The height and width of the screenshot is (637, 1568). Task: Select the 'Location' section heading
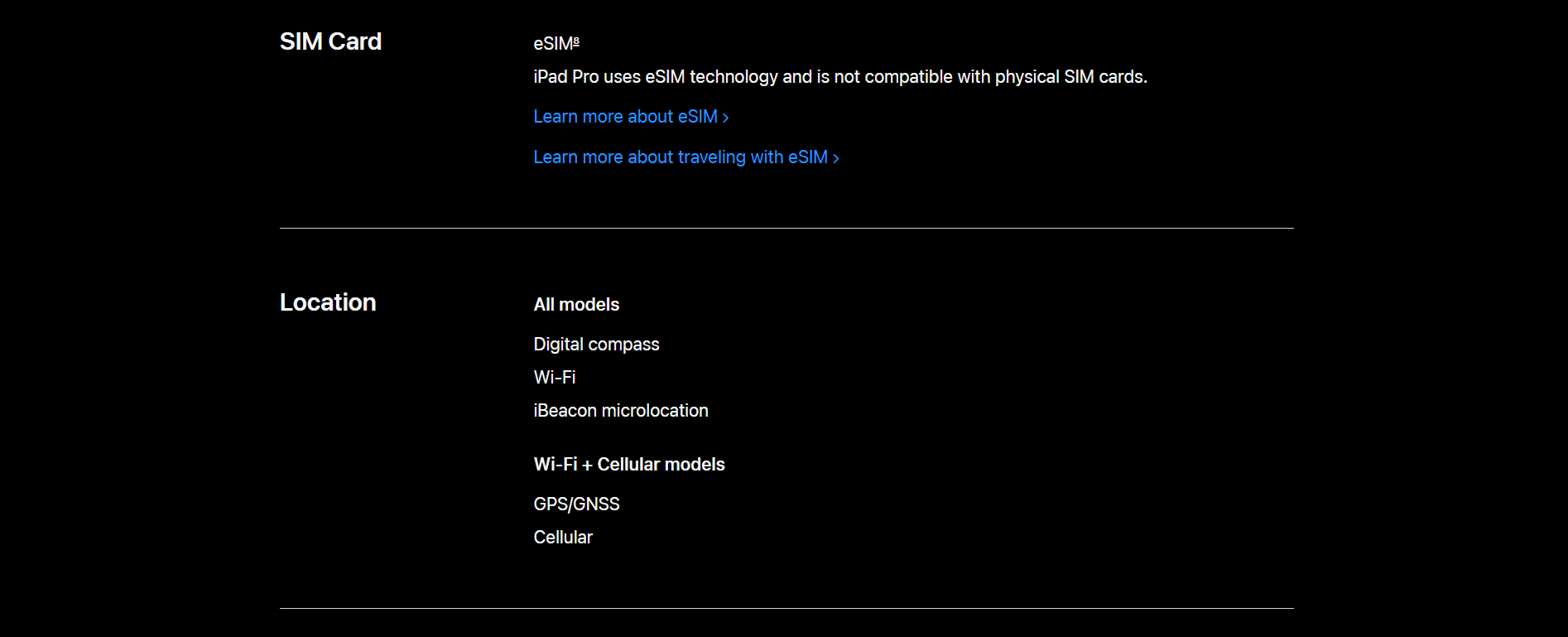point(328,302)
